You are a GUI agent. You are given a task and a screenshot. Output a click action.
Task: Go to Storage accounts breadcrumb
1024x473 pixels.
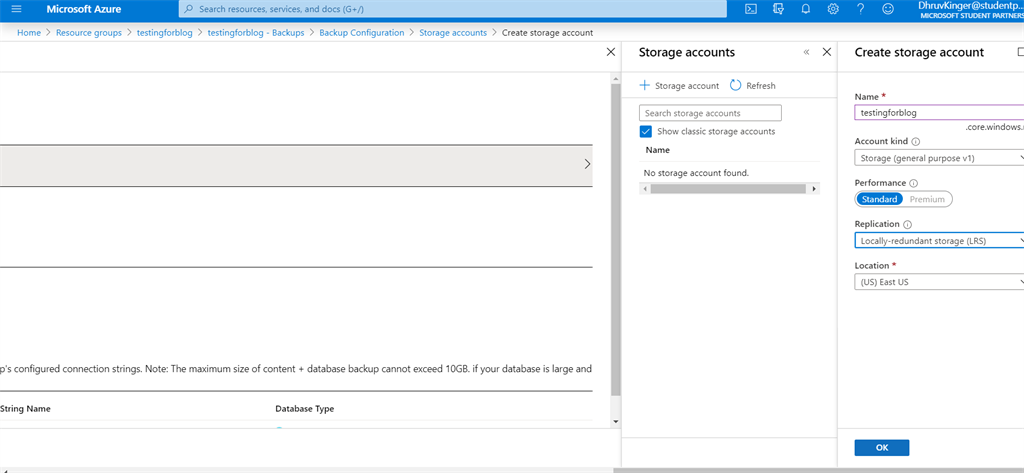pyautogui.click(x=453, y=33)
